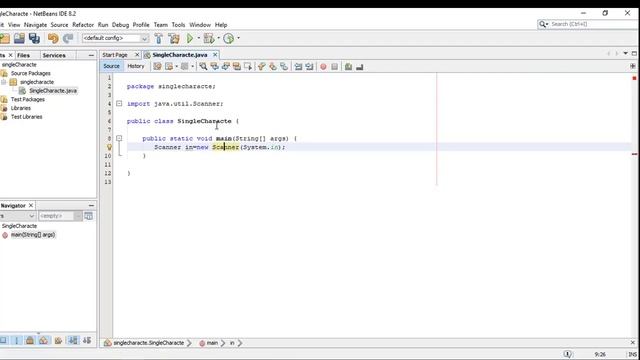This screenshot has width=640, height=360.
Task: Select the Libraries tree node
Action: tap(21, 108)
